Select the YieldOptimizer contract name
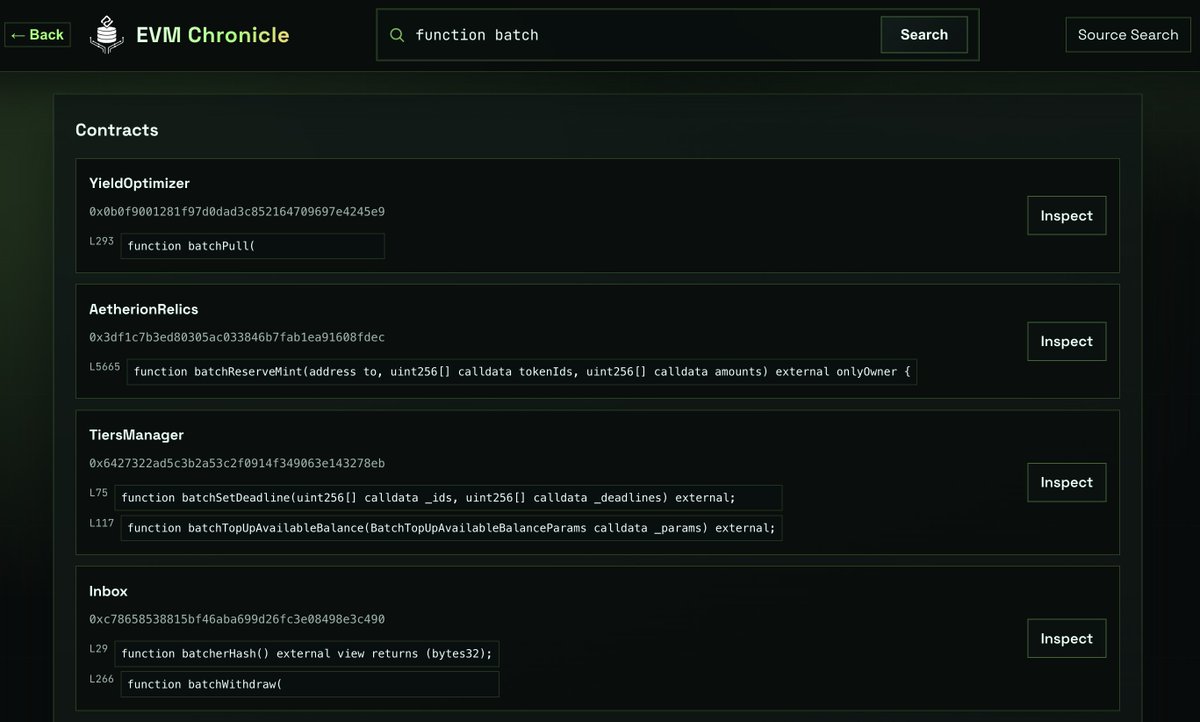This screenshot has width=1200, height=722. click(139, 184)
